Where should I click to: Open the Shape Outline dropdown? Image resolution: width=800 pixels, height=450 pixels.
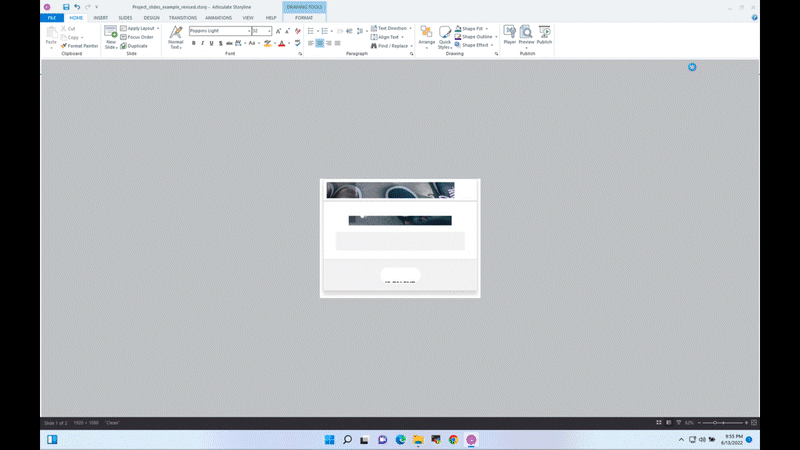coord(476,37)
